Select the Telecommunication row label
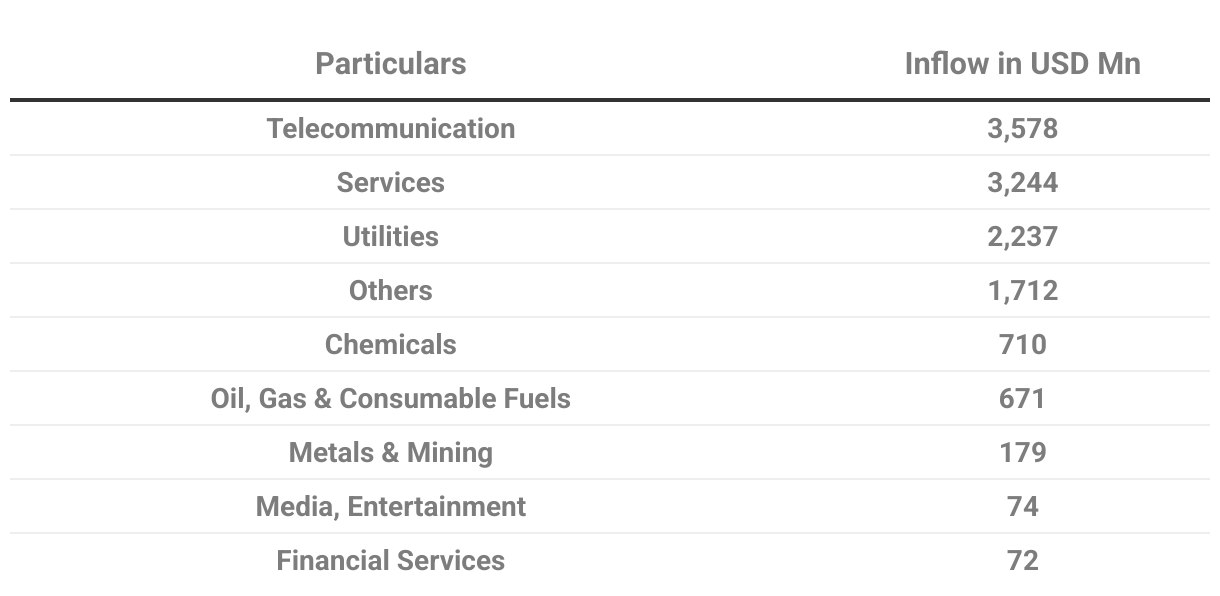Image resolution: width=1220 pixels, height=596 pixels. (390, 128)
